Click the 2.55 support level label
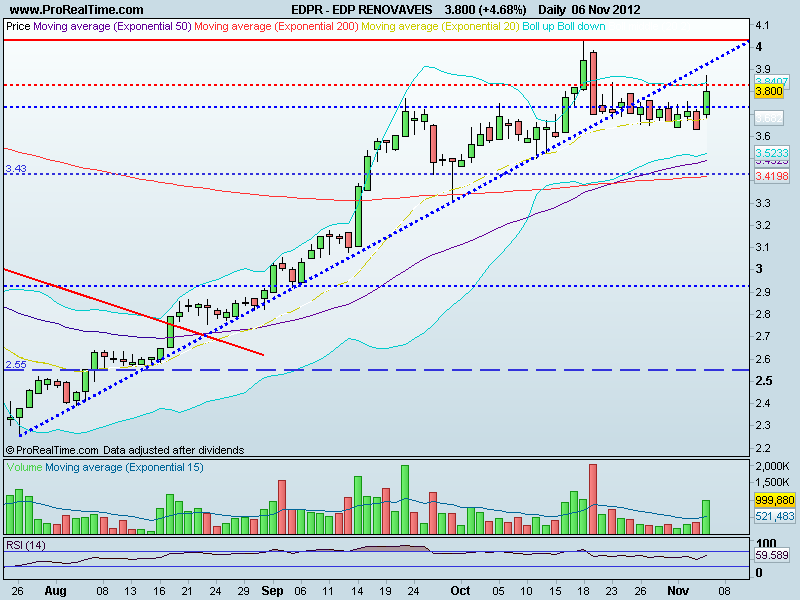The image size is (800, 600). (16, 364)
